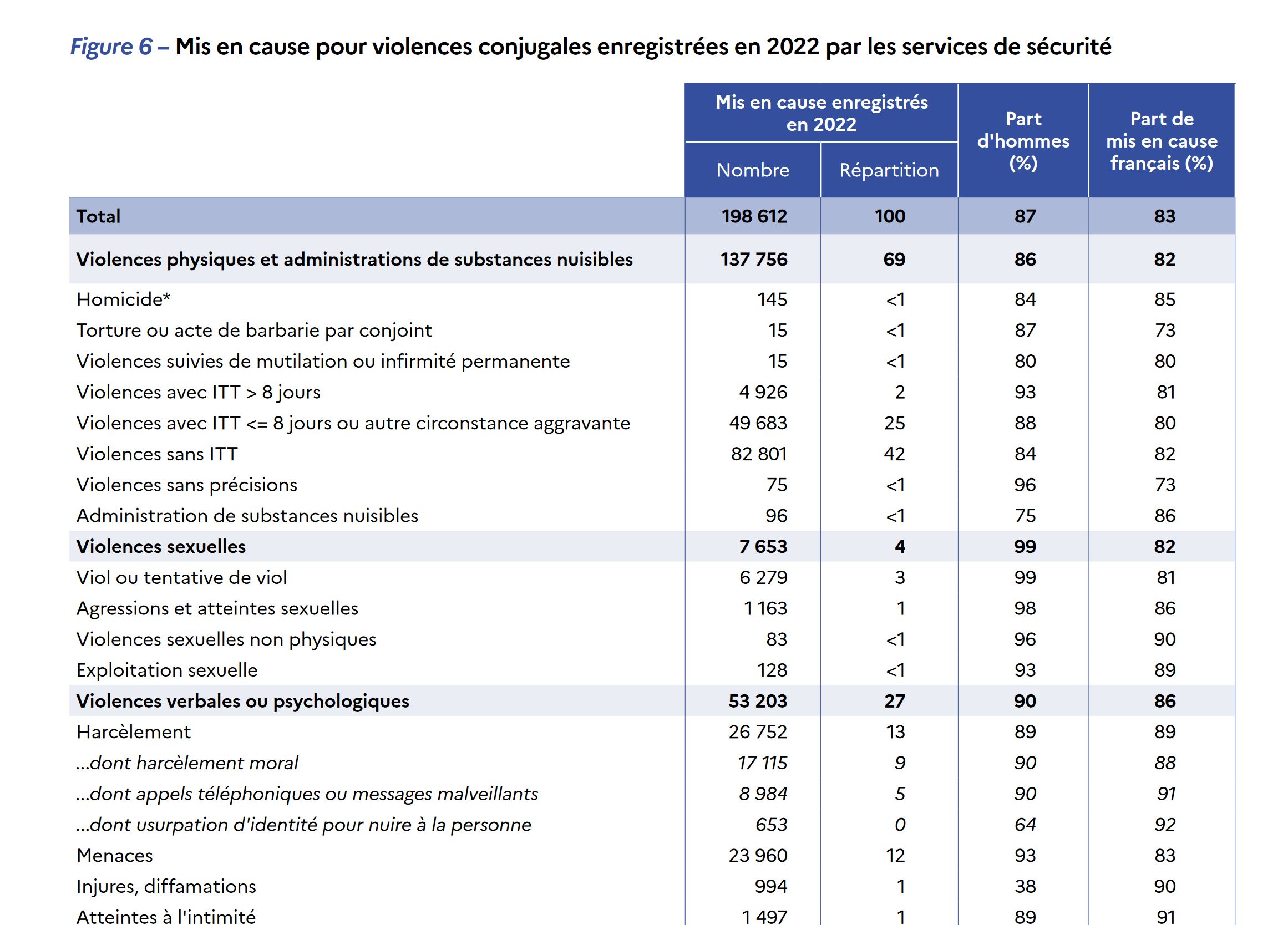Image resolution: width=1288 pixels, height=925 pixels.
Task: Select the value 82 801
Action: 759,454
